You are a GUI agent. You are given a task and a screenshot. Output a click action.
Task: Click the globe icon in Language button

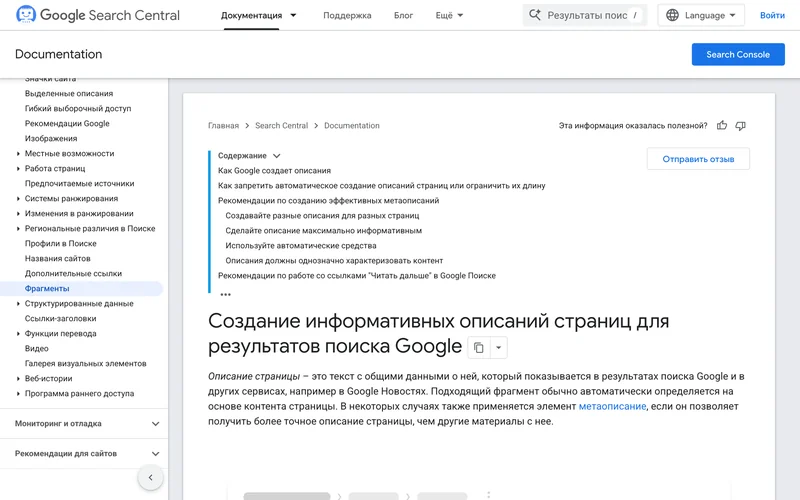coord(672,15)
